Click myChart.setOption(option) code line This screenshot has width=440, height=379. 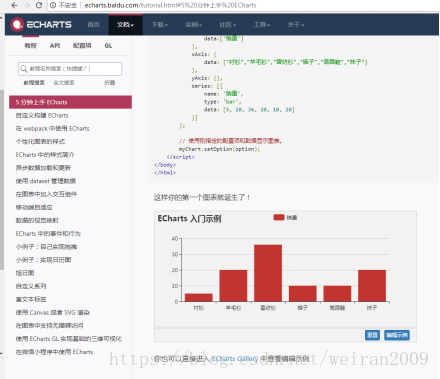pos(219,149)
